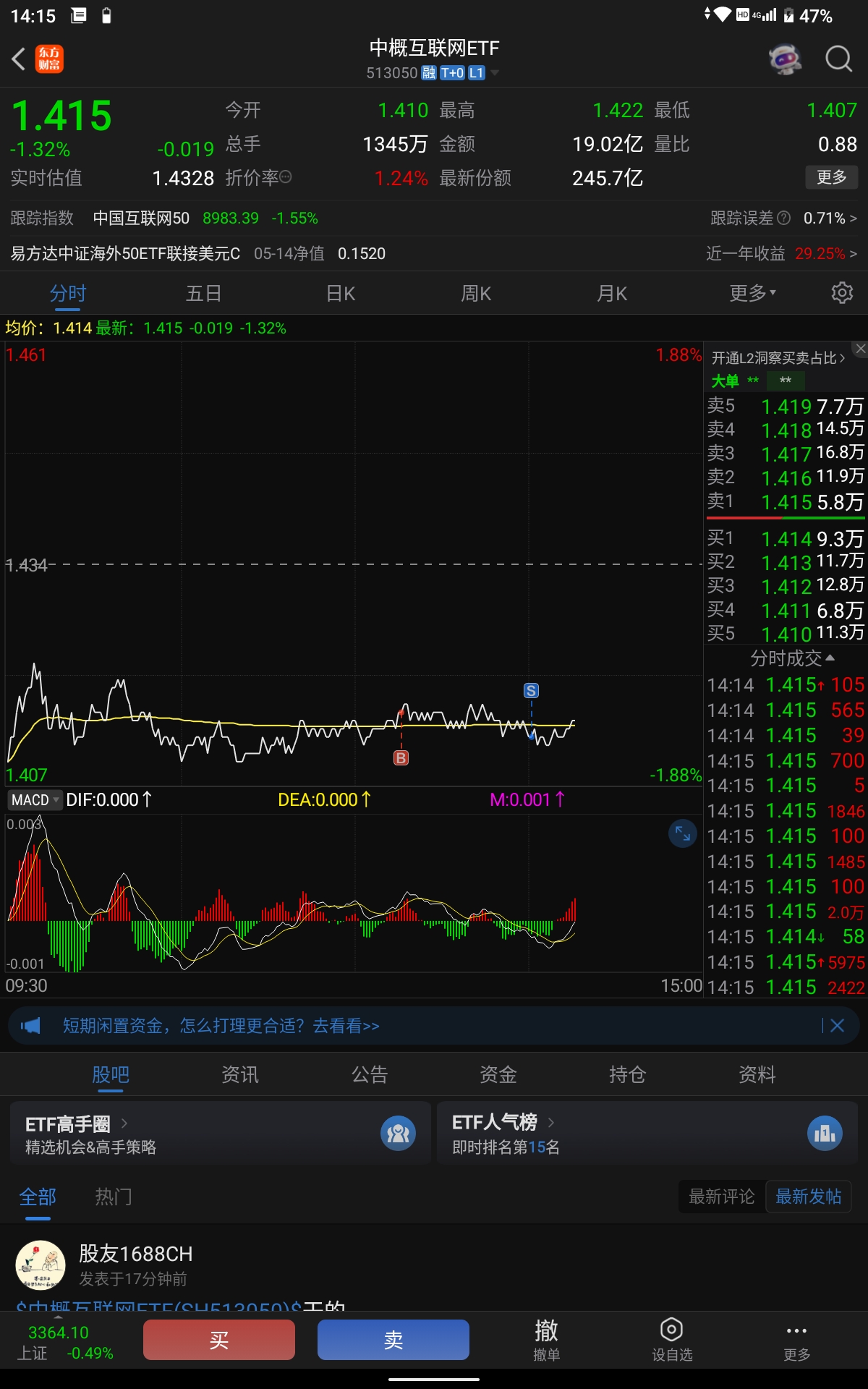Open the 资讯 tab

click(239, 1074)
